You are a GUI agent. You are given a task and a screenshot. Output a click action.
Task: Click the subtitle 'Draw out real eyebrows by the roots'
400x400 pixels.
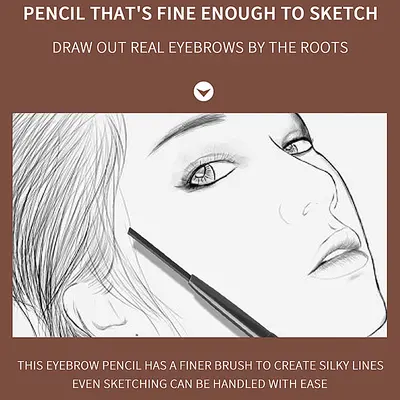(x=200, y=48)
